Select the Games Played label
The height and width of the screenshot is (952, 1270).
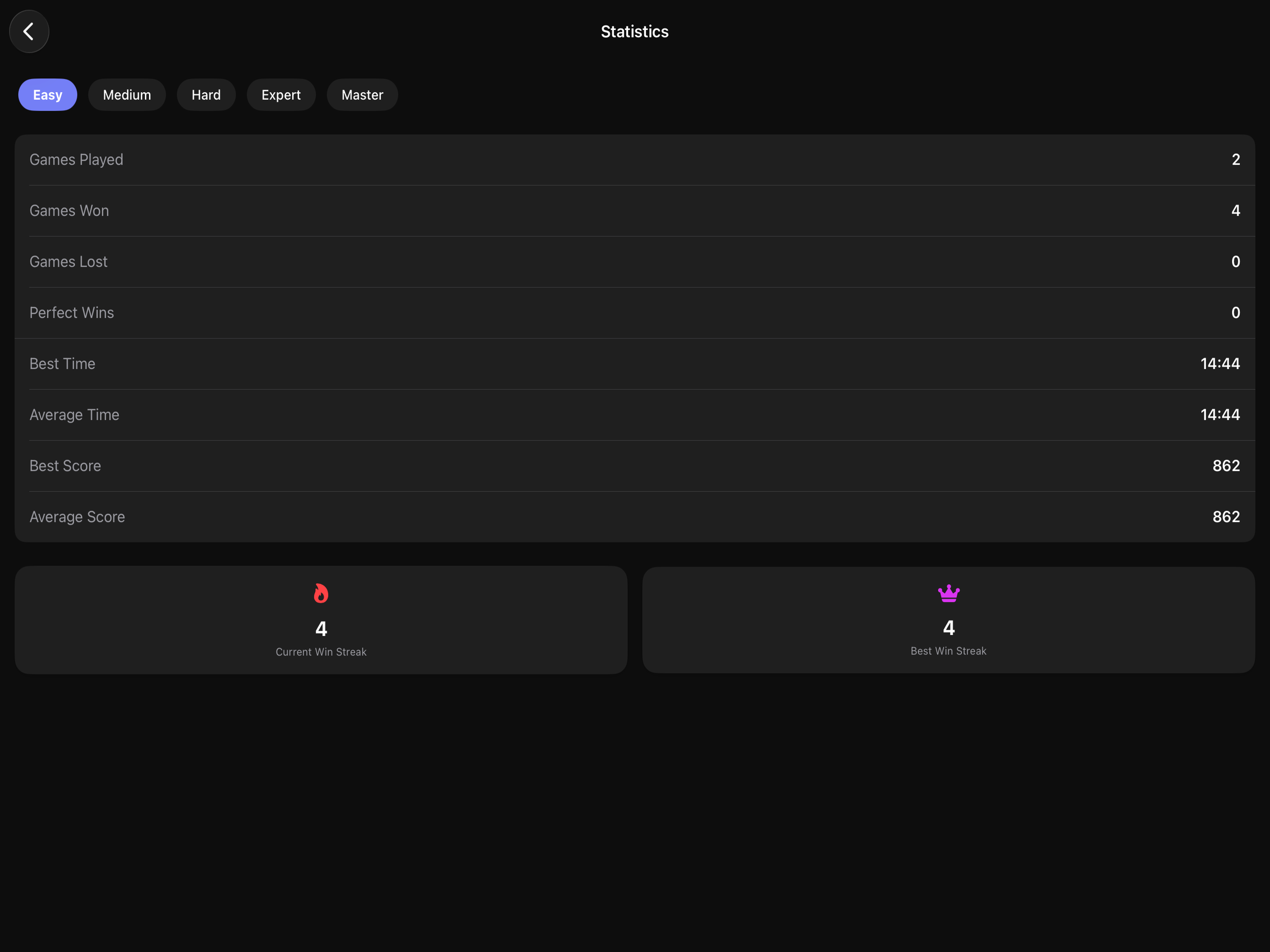pyautogui.click(x=76, y=160)
